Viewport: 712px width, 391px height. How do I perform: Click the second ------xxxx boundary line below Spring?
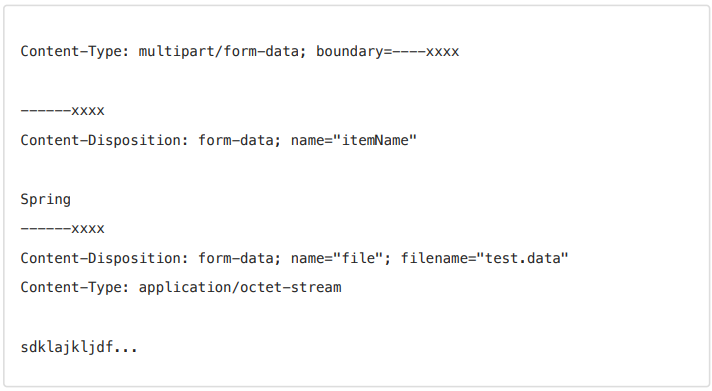coord(63,228)
